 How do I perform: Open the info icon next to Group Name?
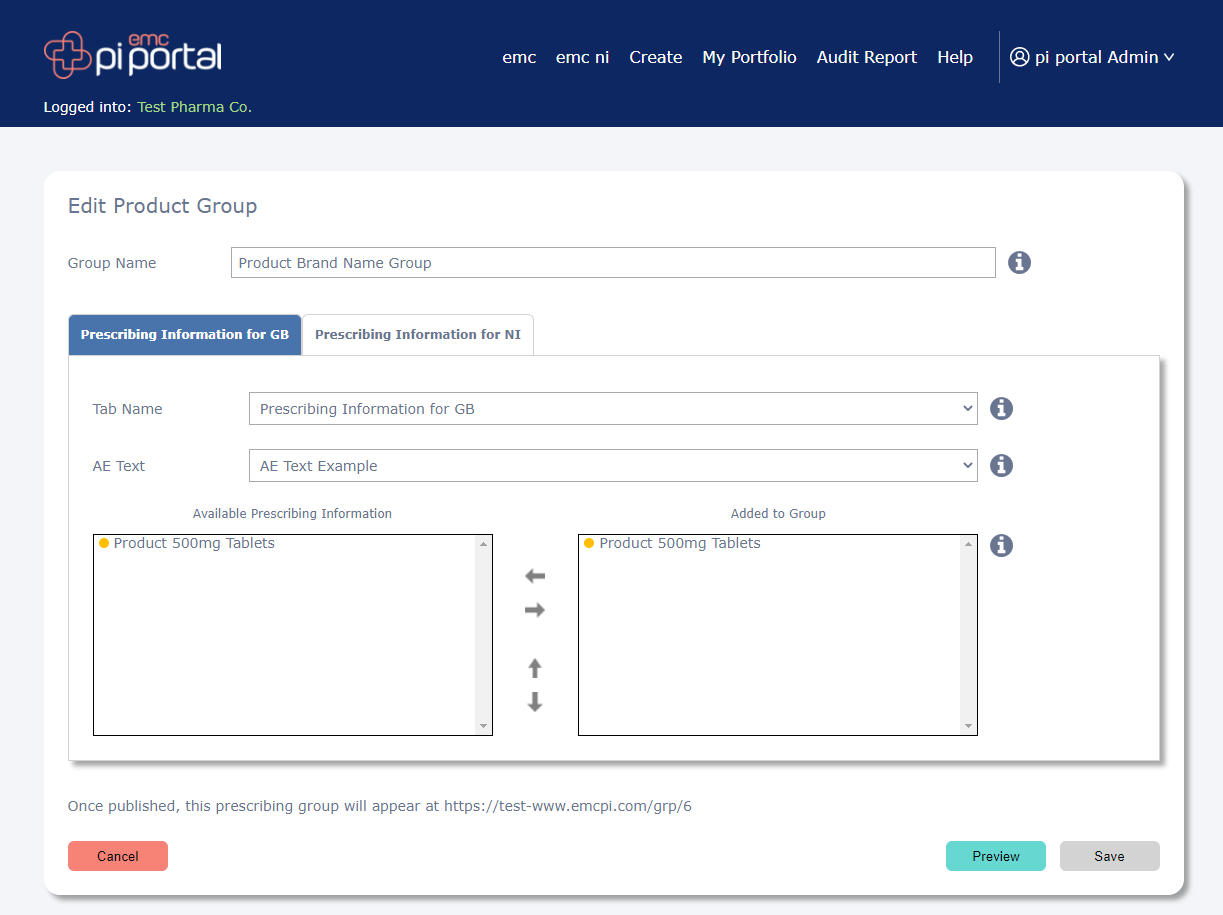coord(1019,262)
